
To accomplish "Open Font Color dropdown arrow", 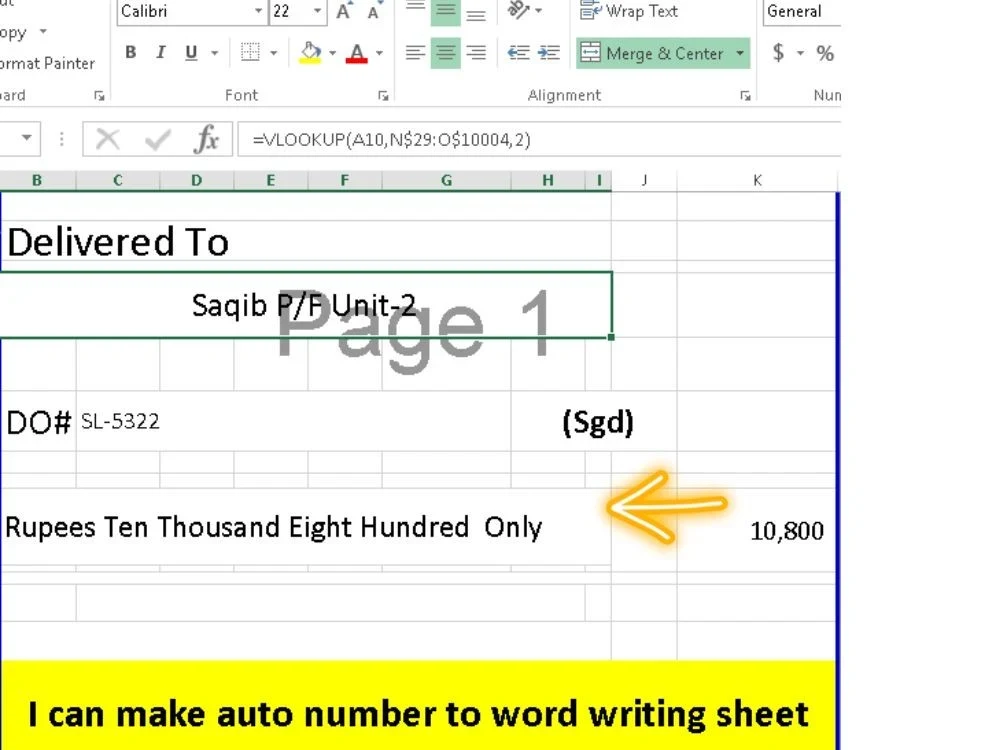I will (379, 53).
